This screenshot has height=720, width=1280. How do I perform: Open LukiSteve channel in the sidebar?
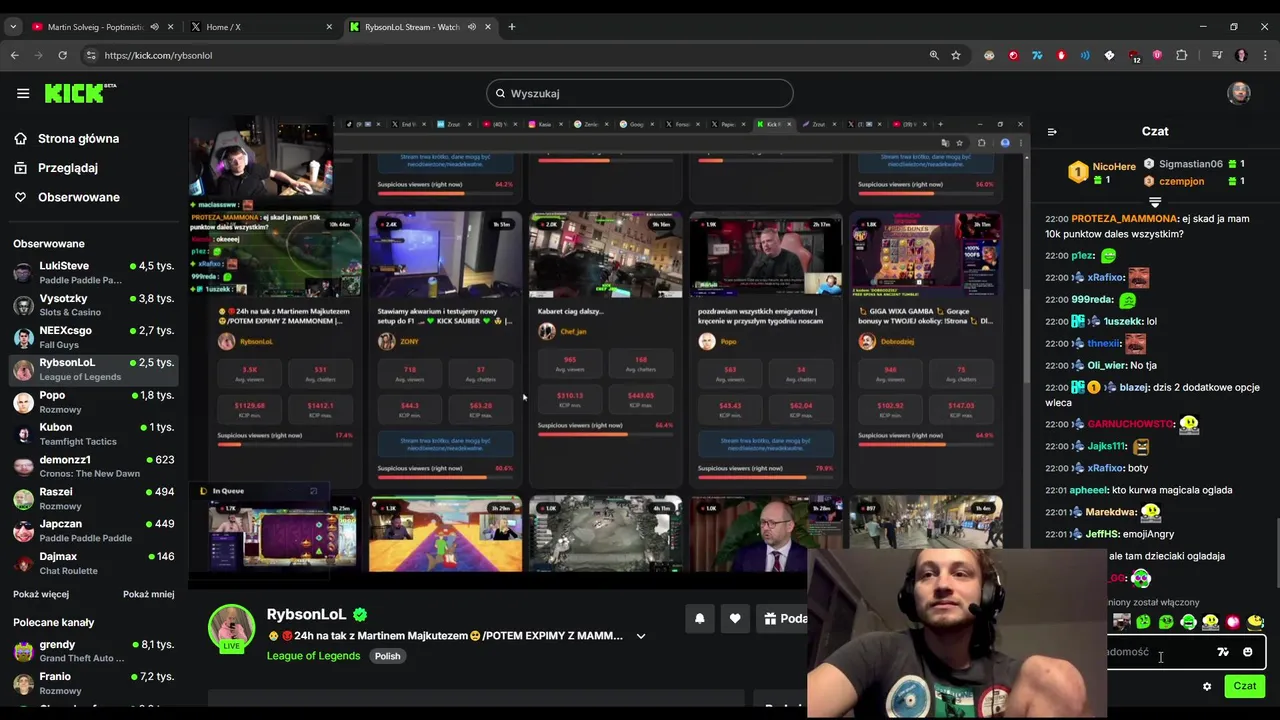pos(93,273)
